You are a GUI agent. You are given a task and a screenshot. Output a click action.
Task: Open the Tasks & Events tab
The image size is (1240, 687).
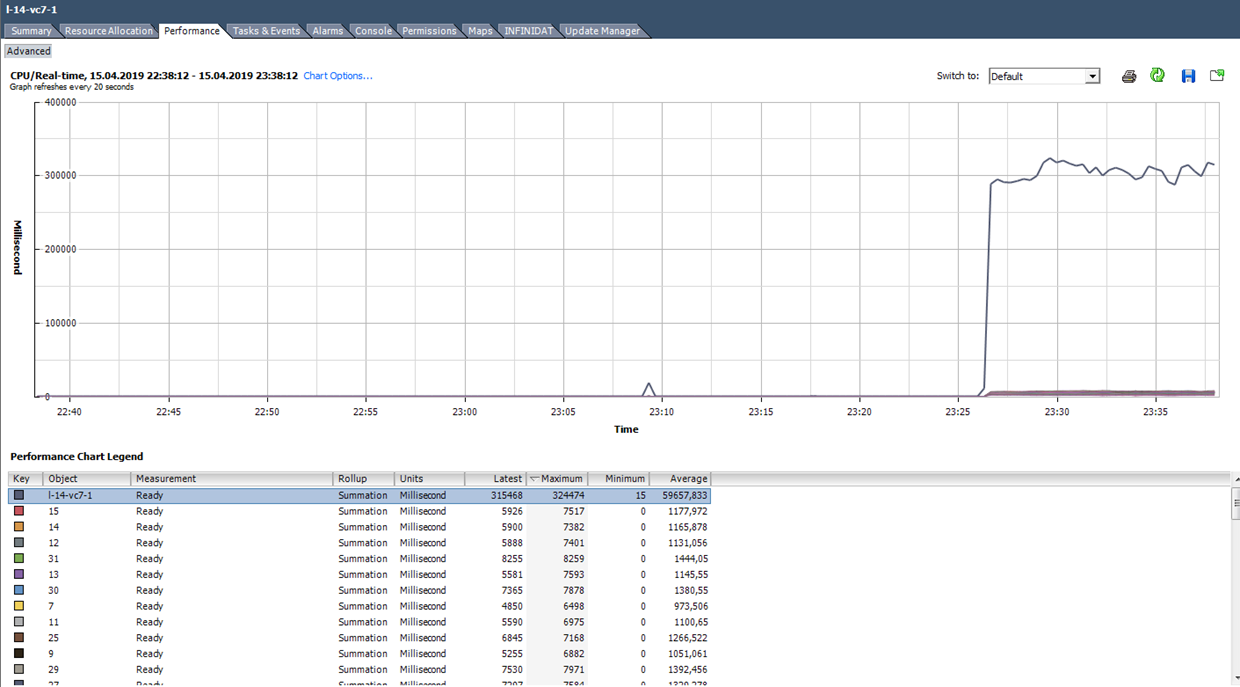(x=265, y=30)
